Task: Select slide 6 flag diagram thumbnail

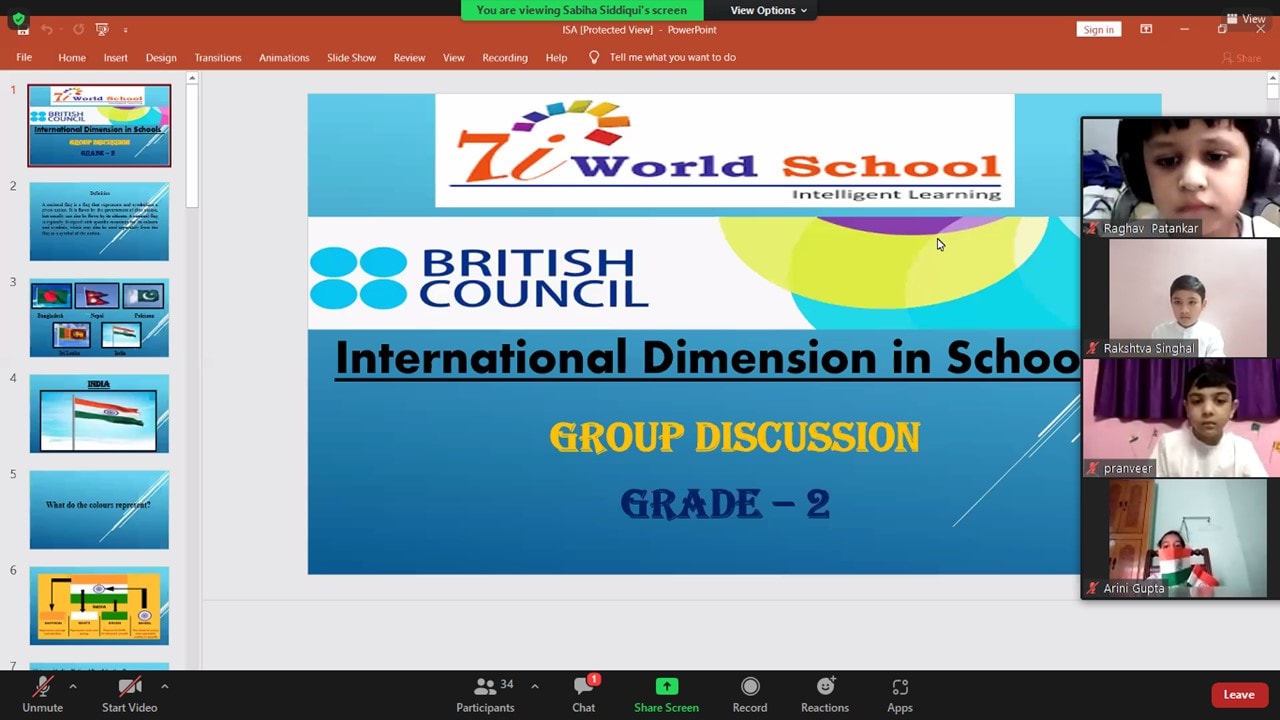Action: click(99, 606)
